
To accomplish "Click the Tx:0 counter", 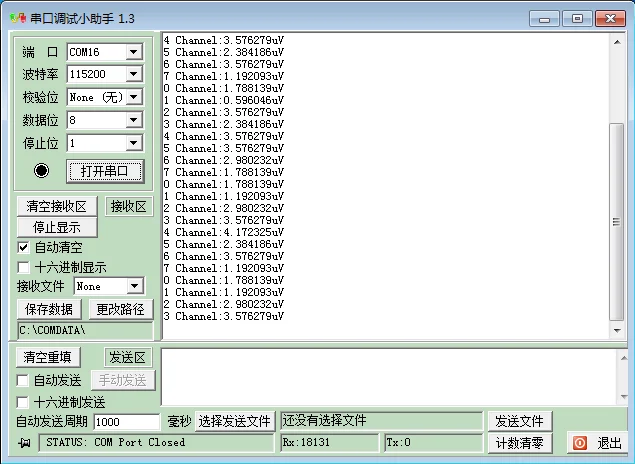I will coord(434,443).
